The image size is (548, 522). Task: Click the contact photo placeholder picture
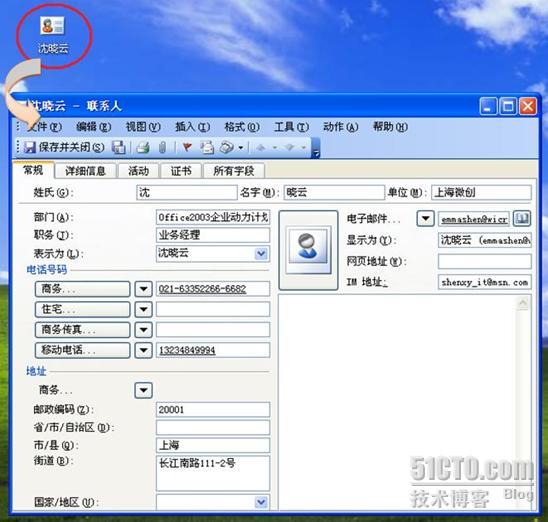[x=308, y=249]
